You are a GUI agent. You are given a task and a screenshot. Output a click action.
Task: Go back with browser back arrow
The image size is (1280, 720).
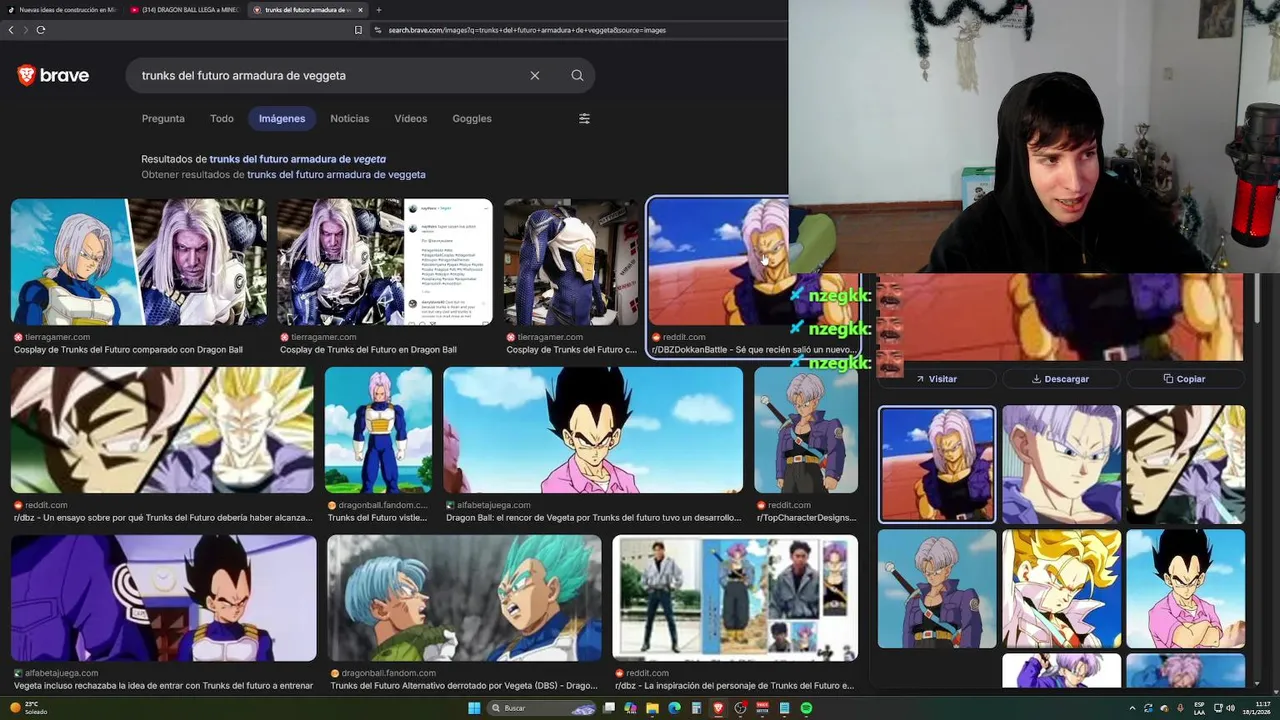pos(11,30)
